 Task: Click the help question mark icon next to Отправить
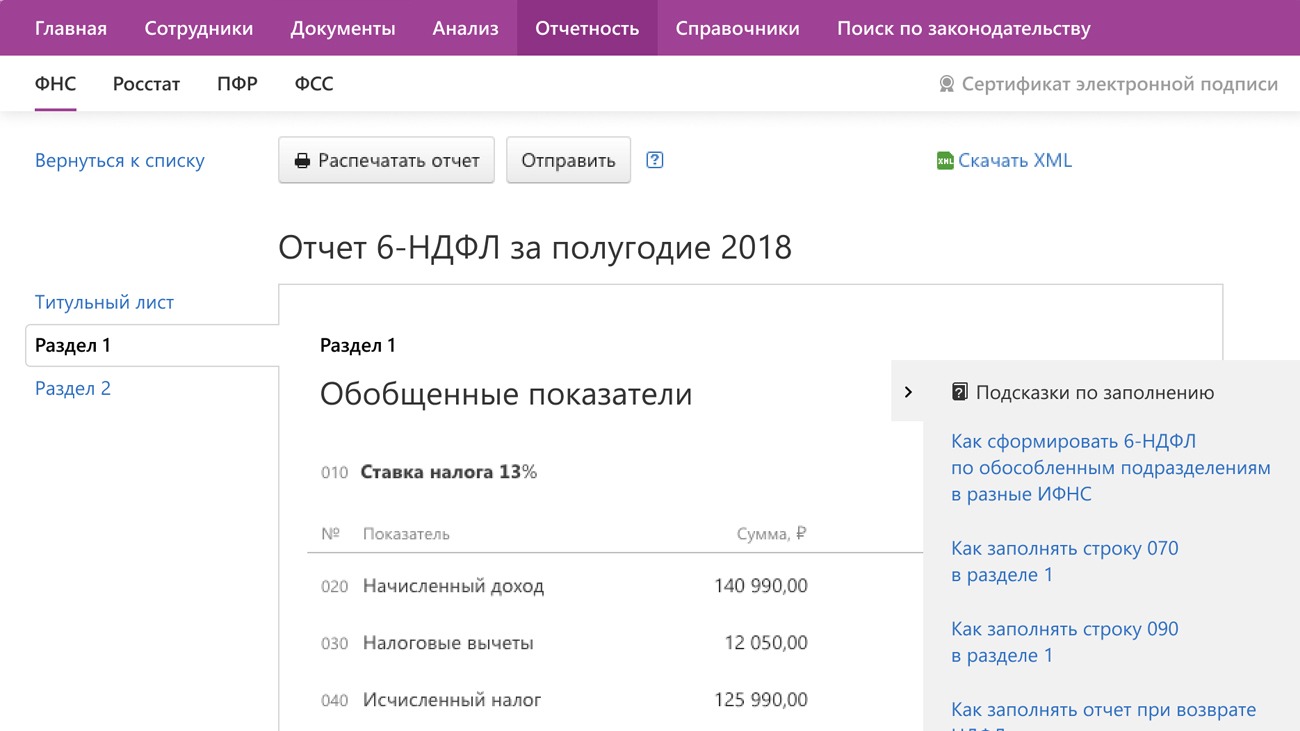point(655,160)
